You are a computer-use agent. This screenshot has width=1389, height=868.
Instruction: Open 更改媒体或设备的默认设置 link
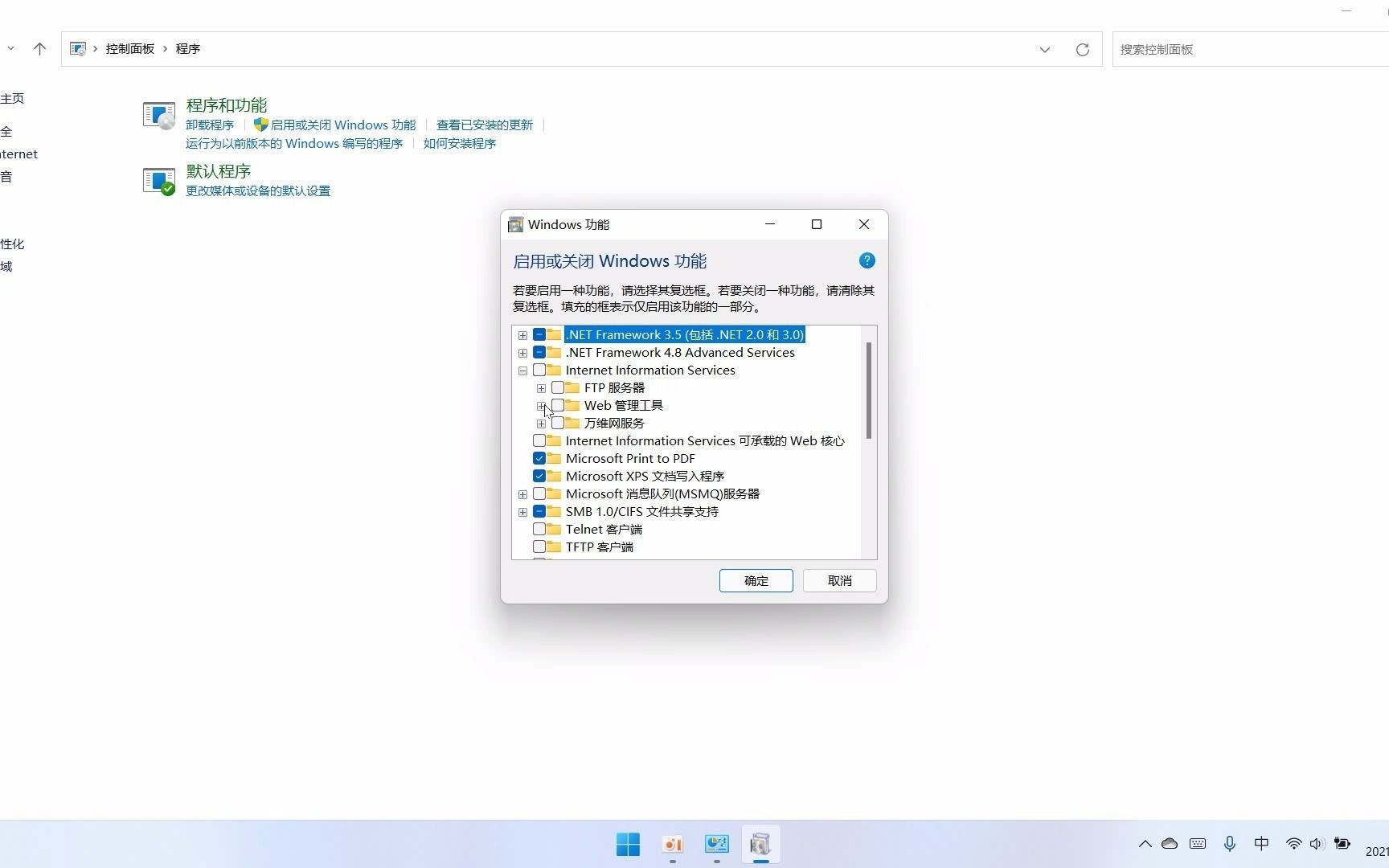coord(258,190)
